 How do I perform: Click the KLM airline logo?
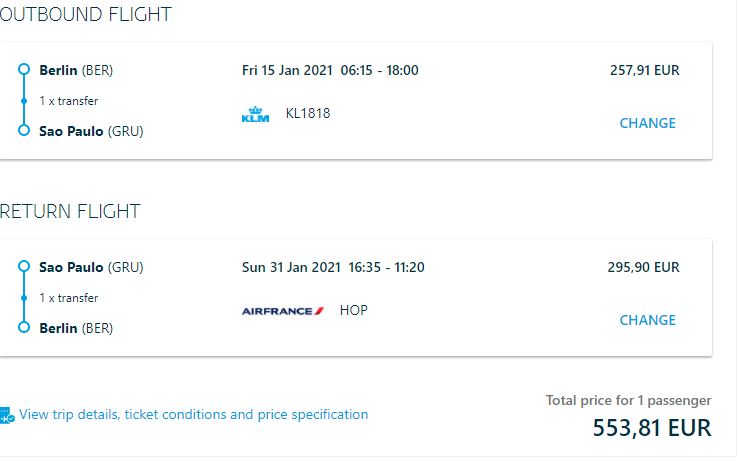255,114
